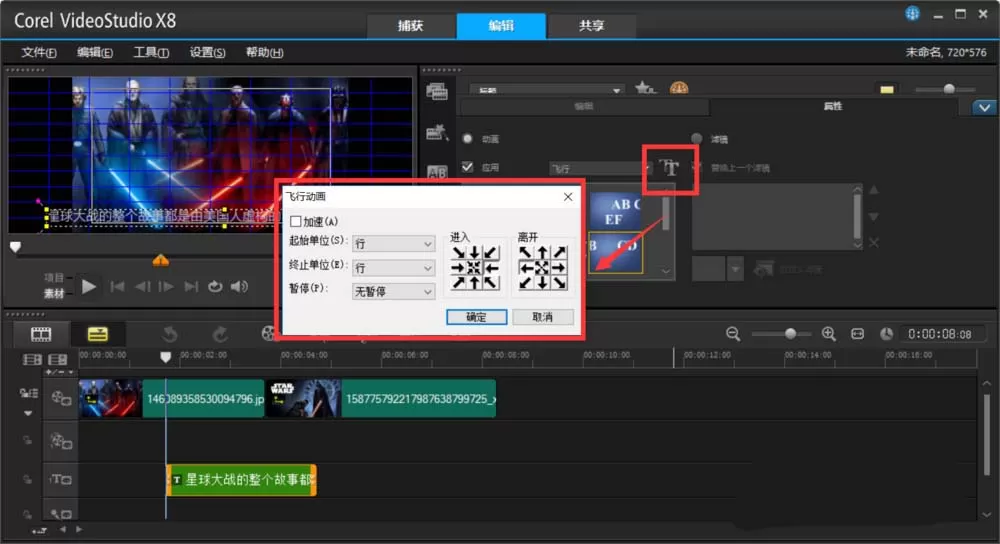Click the undo arrow in timeline toolbar

coord(170,334)
